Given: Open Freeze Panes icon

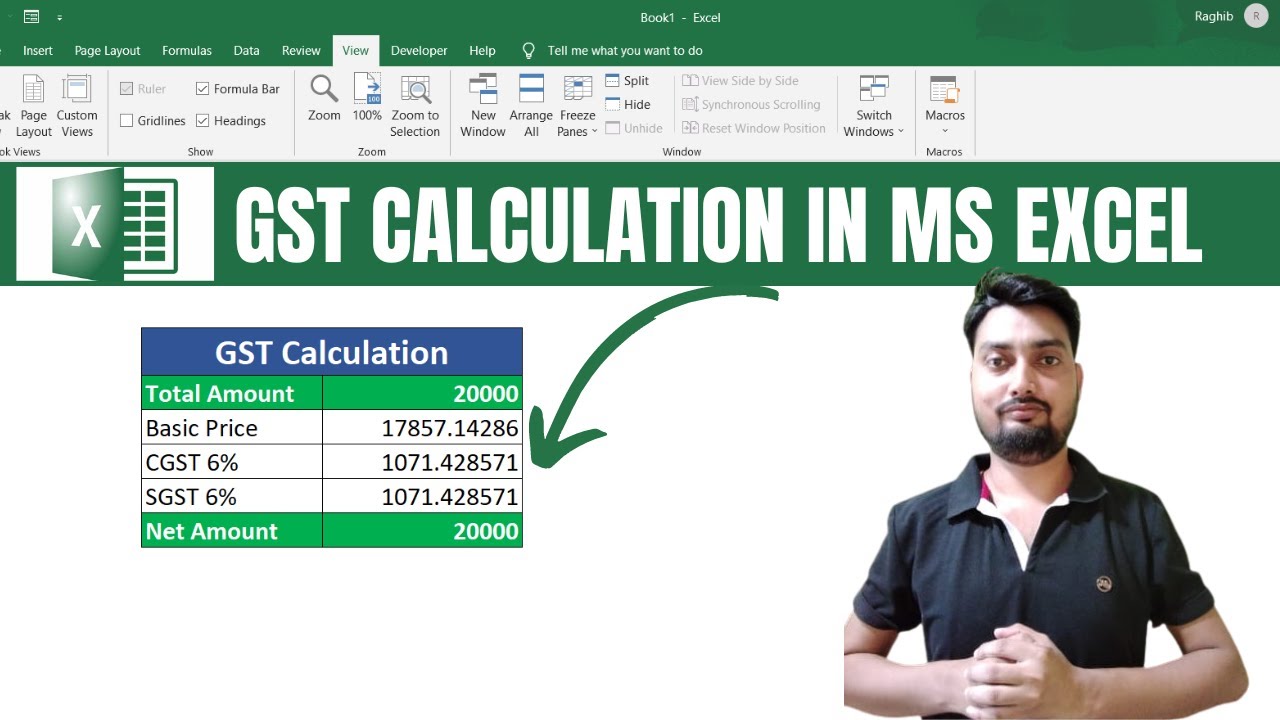Looking at the screenshot, I should click(578, 89).
